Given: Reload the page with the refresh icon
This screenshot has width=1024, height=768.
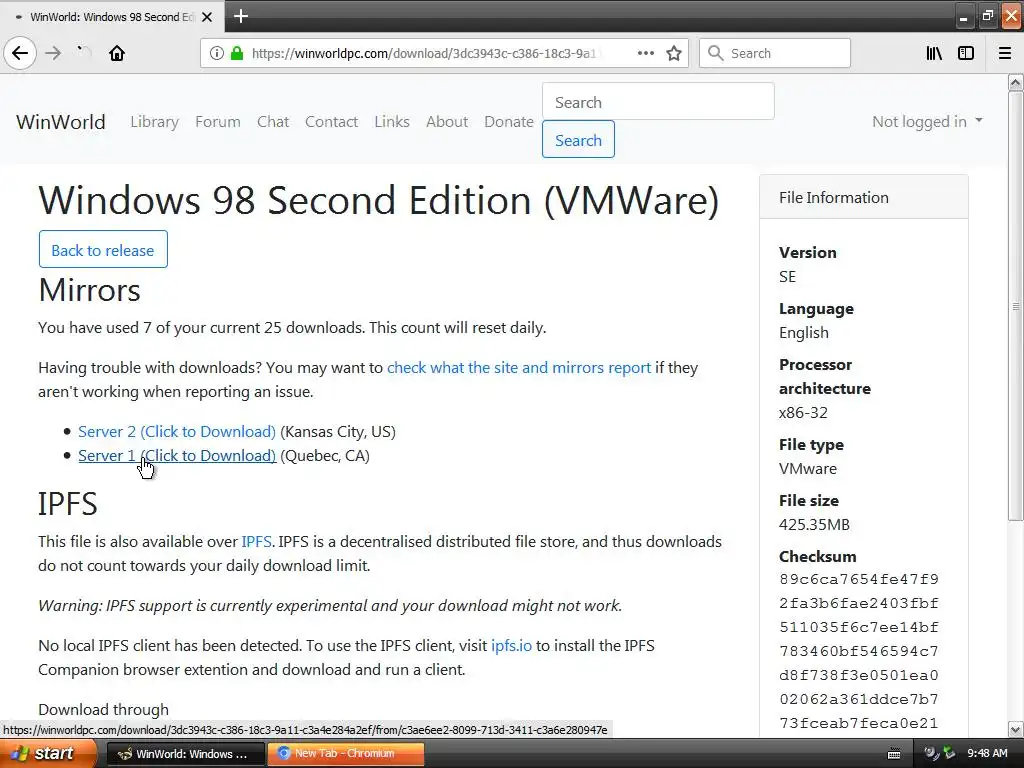Looking at the screenshot, I should [84, 53].
